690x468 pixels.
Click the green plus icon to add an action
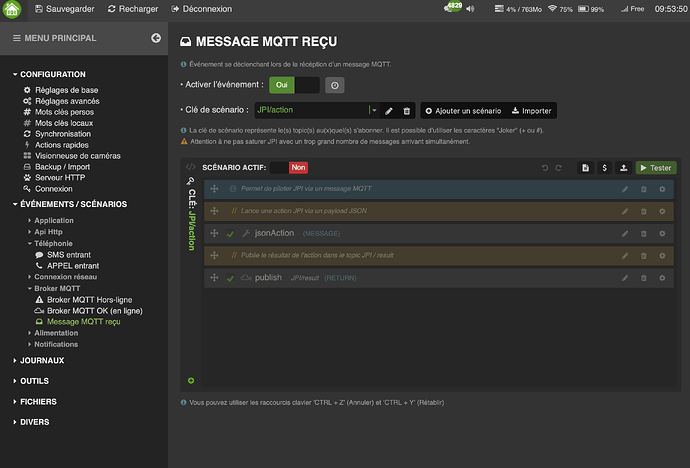[x=190, y=381]
